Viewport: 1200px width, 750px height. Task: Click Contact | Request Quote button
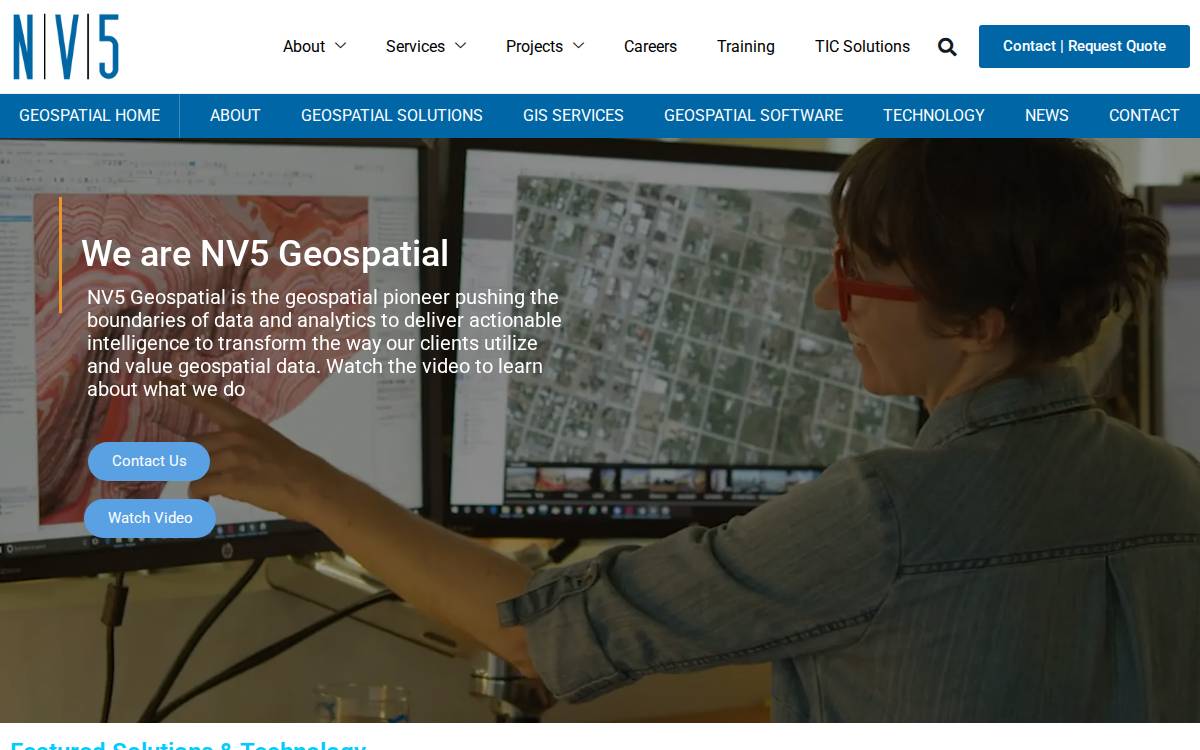click(x=1084, y=46)
